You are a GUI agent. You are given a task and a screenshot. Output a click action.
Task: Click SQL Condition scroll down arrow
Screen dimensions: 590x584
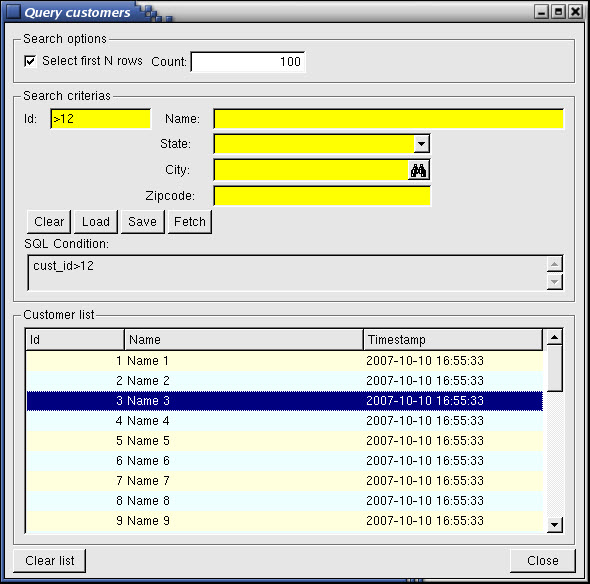(554, 281)
